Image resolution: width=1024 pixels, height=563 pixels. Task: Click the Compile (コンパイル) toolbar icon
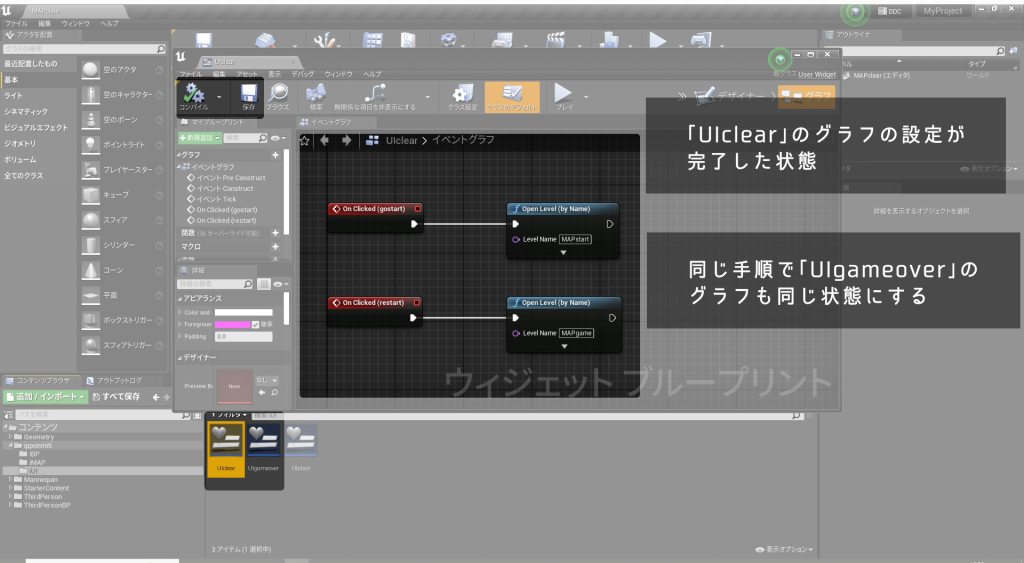tap(193, 95)
